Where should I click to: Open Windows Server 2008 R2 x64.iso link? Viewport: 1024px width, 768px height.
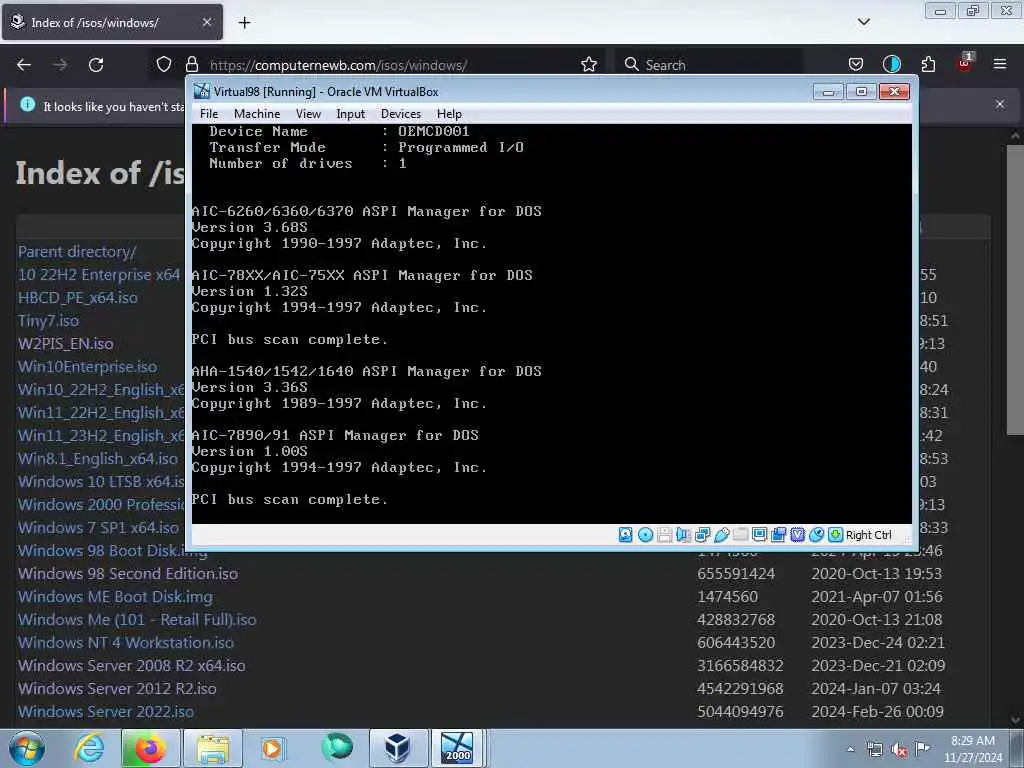tap(132, 665)
